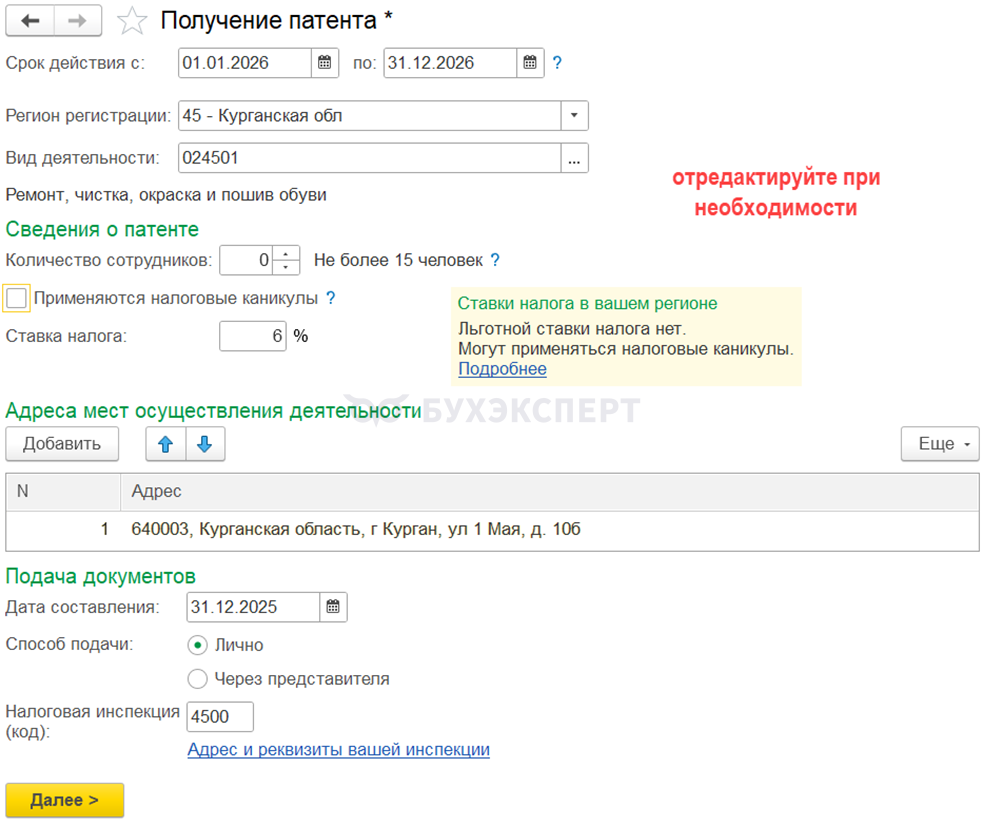
Task: Open activity type selection ellipsis button
Action: point(573,158)
